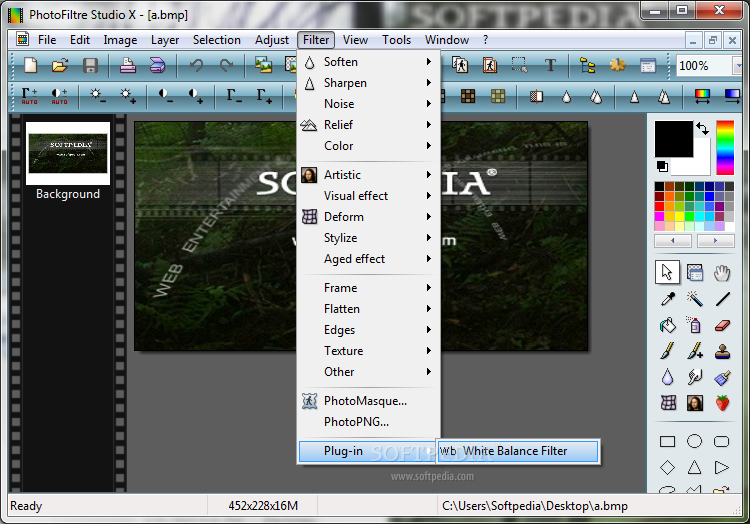Save the image with floppy disk icon
Screen dimensions: 750x524
[x=90, y=65]
